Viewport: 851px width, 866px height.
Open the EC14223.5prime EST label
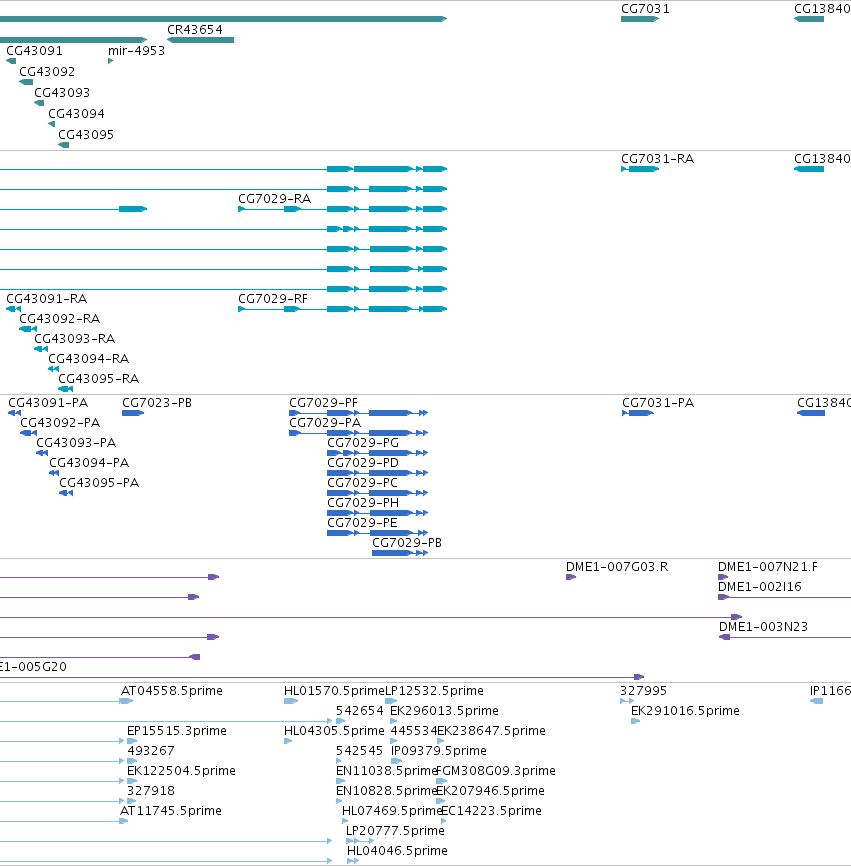click(491, 811)
